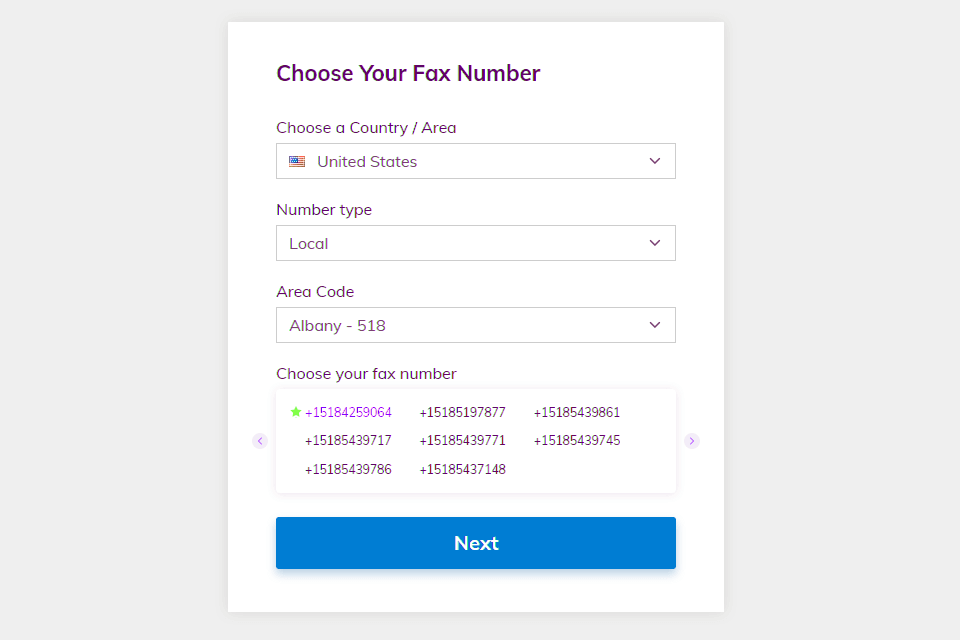Click the highlighted number +15184259064
This screenshot has width=960, height=640.
[x=349, y=411]
